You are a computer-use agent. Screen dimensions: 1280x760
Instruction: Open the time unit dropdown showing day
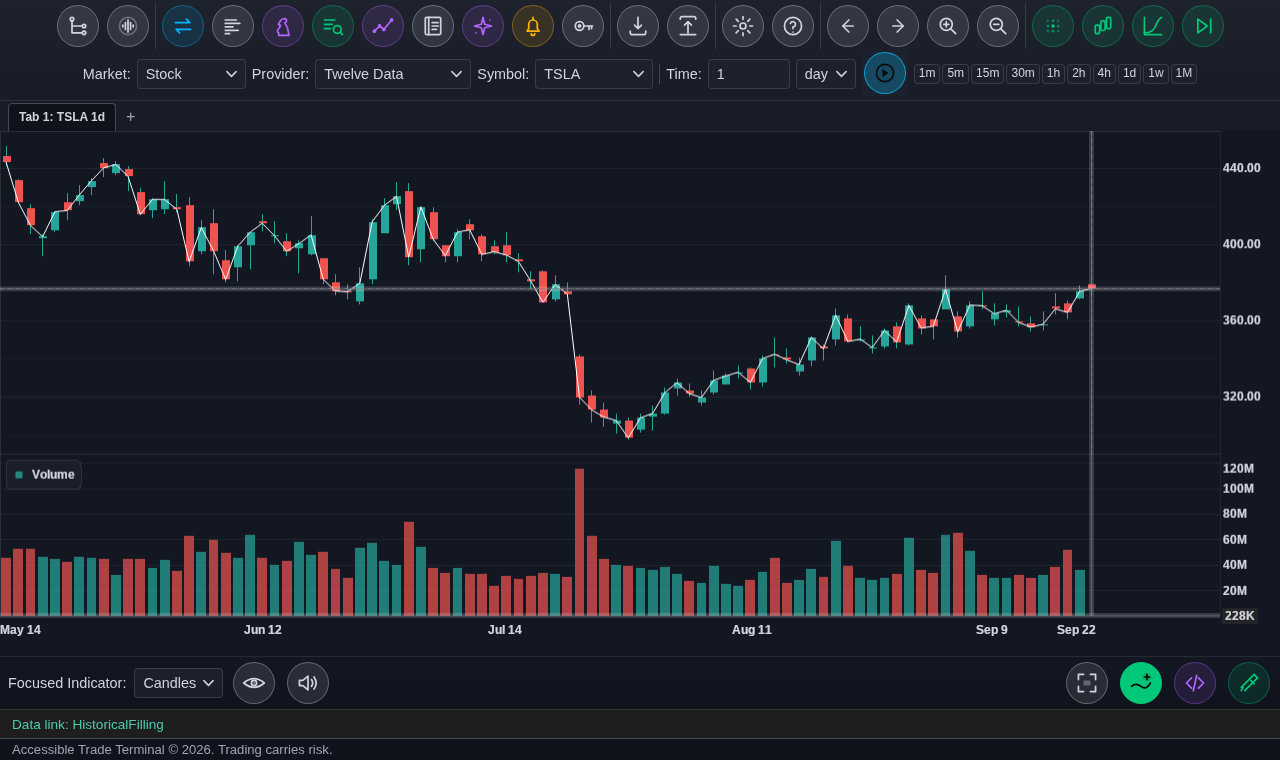(x=826, y=74)
